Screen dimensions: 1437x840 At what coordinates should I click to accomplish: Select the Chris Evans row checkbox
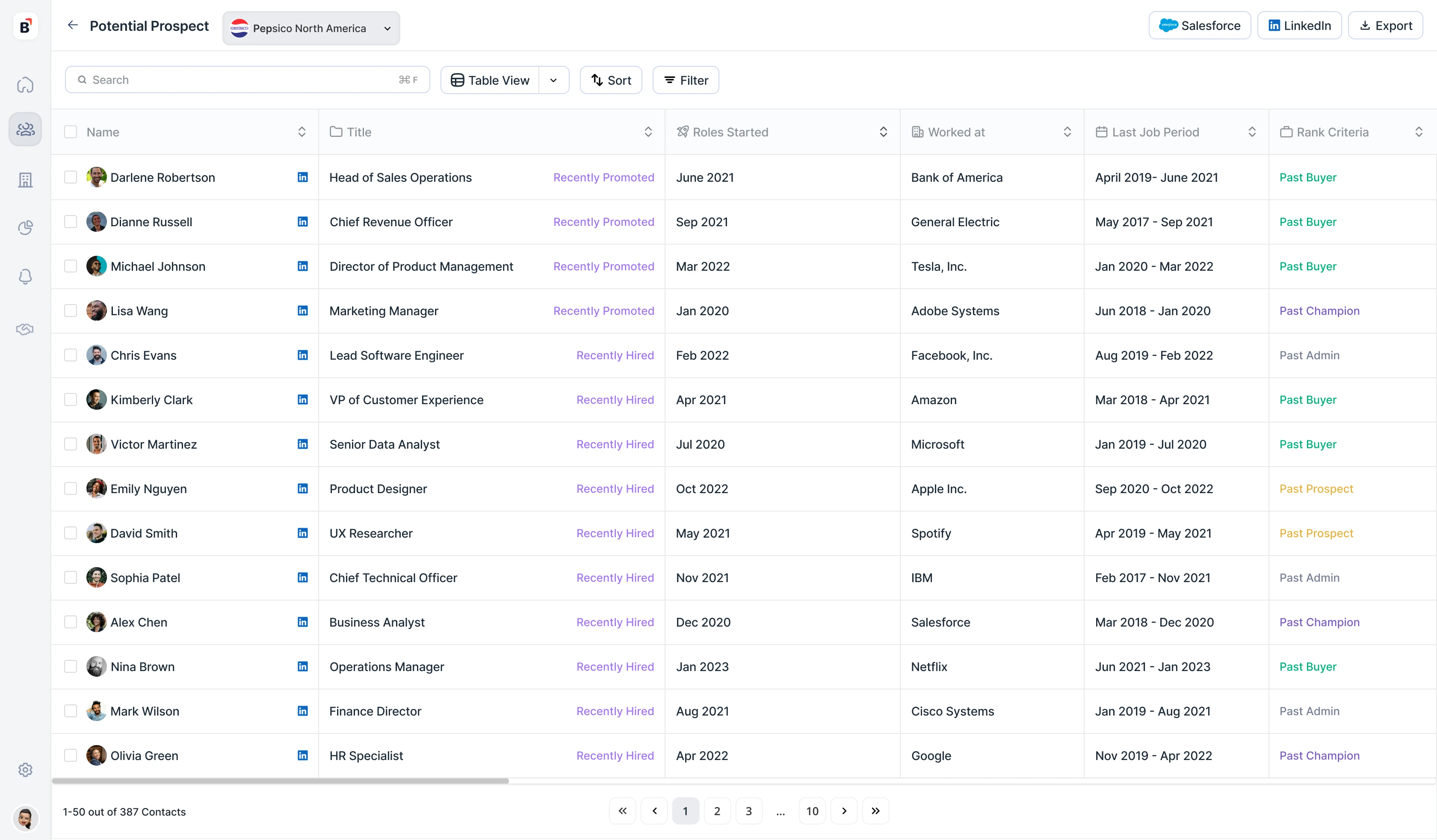pos(71,355)
